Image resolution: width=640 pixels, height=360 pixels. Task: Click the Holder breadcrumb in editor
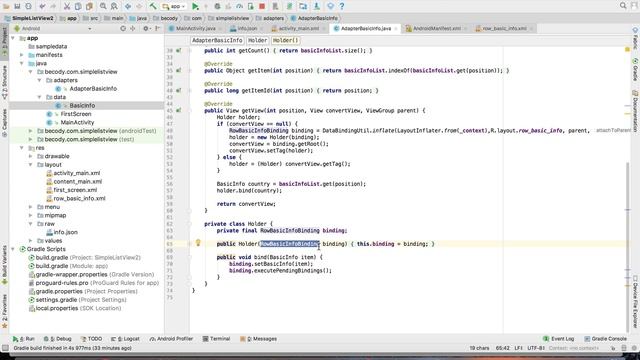point(257,40)
